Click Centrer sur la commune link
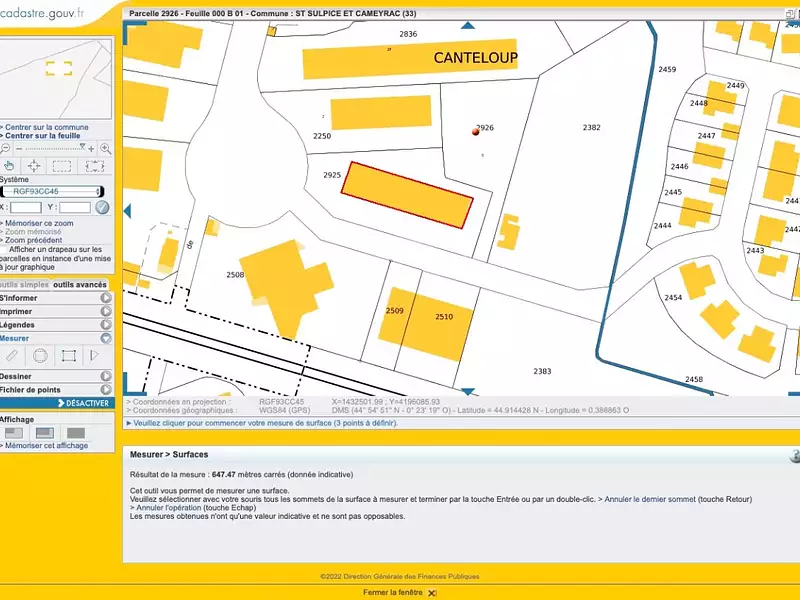Screen dimensions: 800x600 pyautogui.click(x=46, y=127)
